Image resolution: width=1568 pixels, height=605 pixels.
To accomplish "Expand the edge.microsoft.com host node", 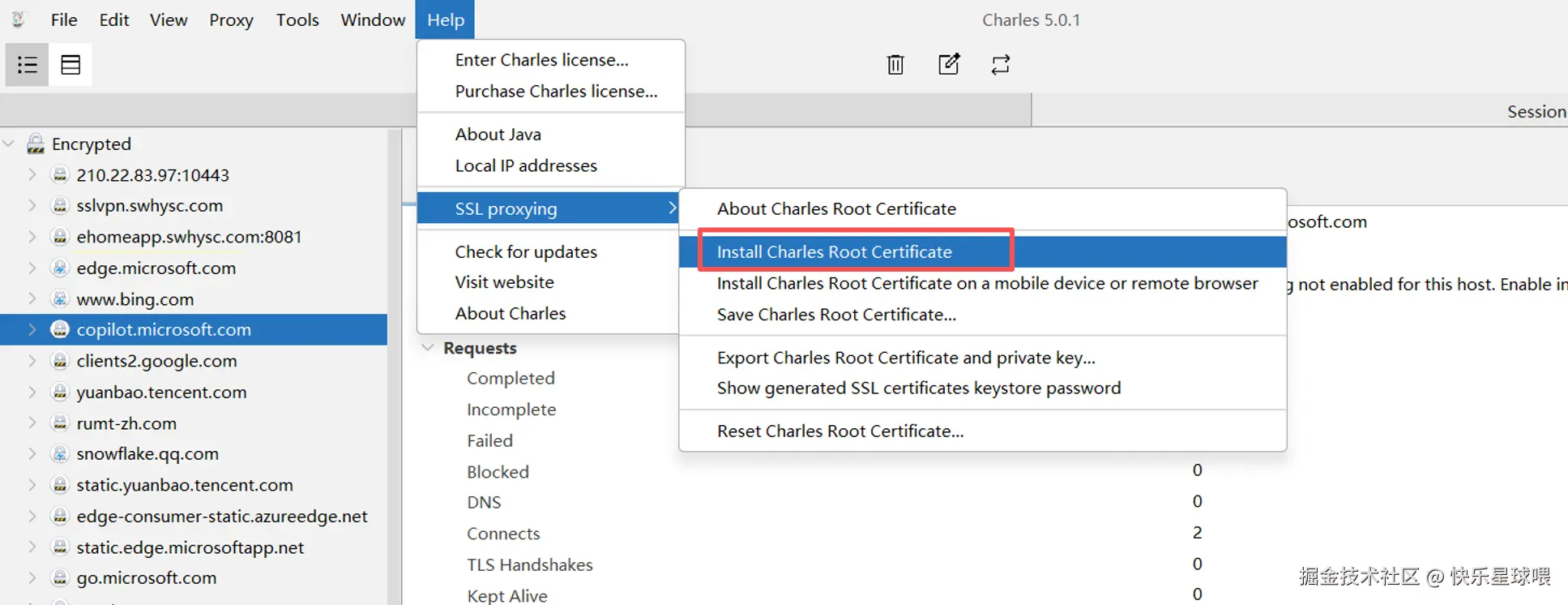I will 32,268.
